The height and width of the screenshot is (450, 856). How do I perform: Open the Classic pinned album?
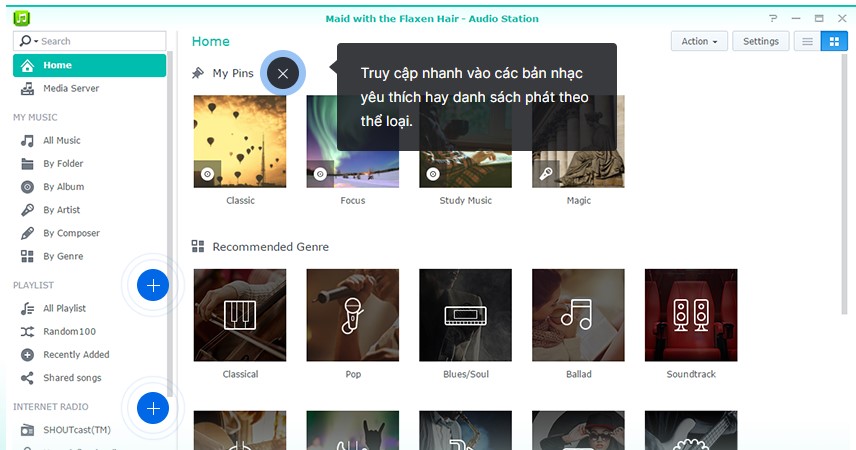click(x=240, y=141)
